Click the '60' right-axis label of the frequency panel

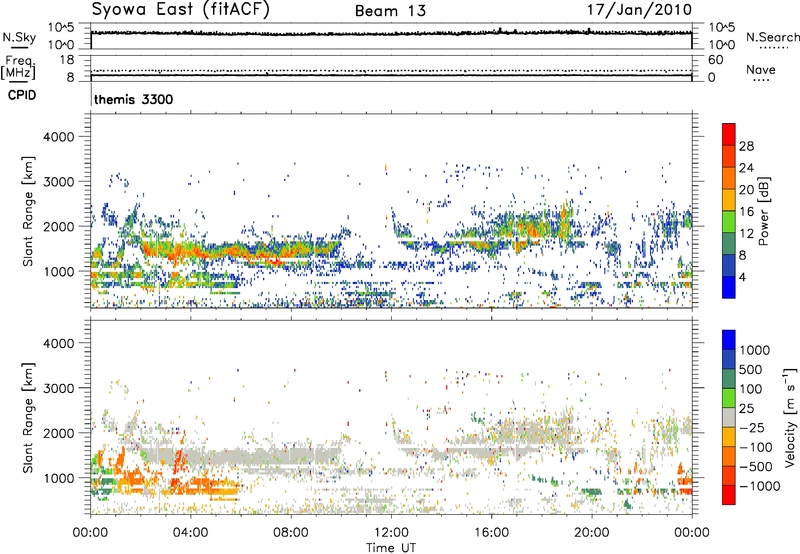(716, 60)
